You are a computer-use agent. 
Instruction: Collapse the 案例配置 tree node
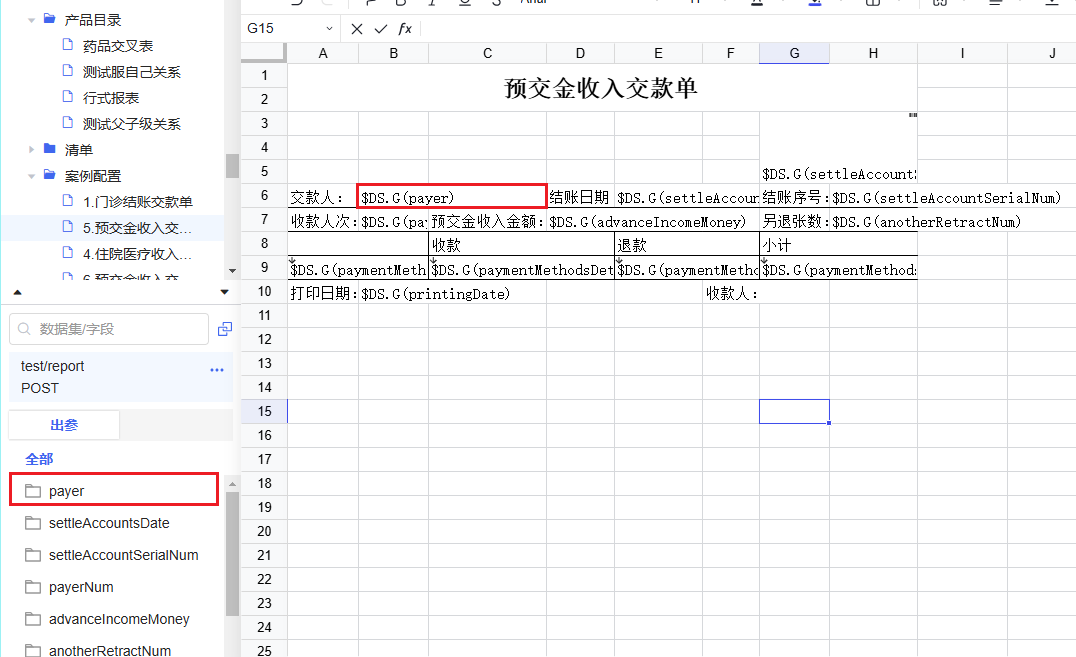[x=32, y=176]
